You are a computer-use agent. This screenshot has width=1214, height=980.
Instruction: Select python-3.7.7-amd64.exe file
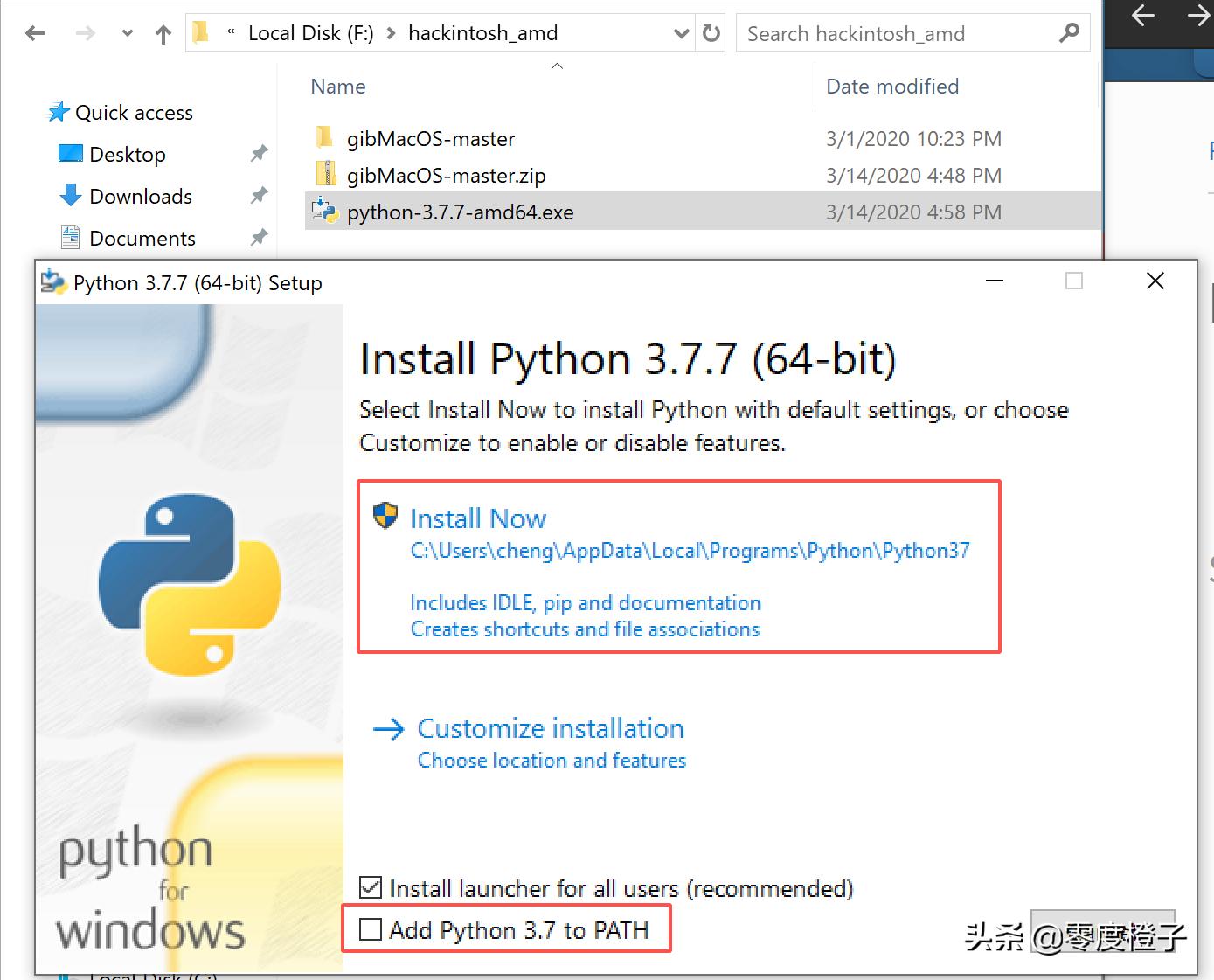(x=460, y=212)
